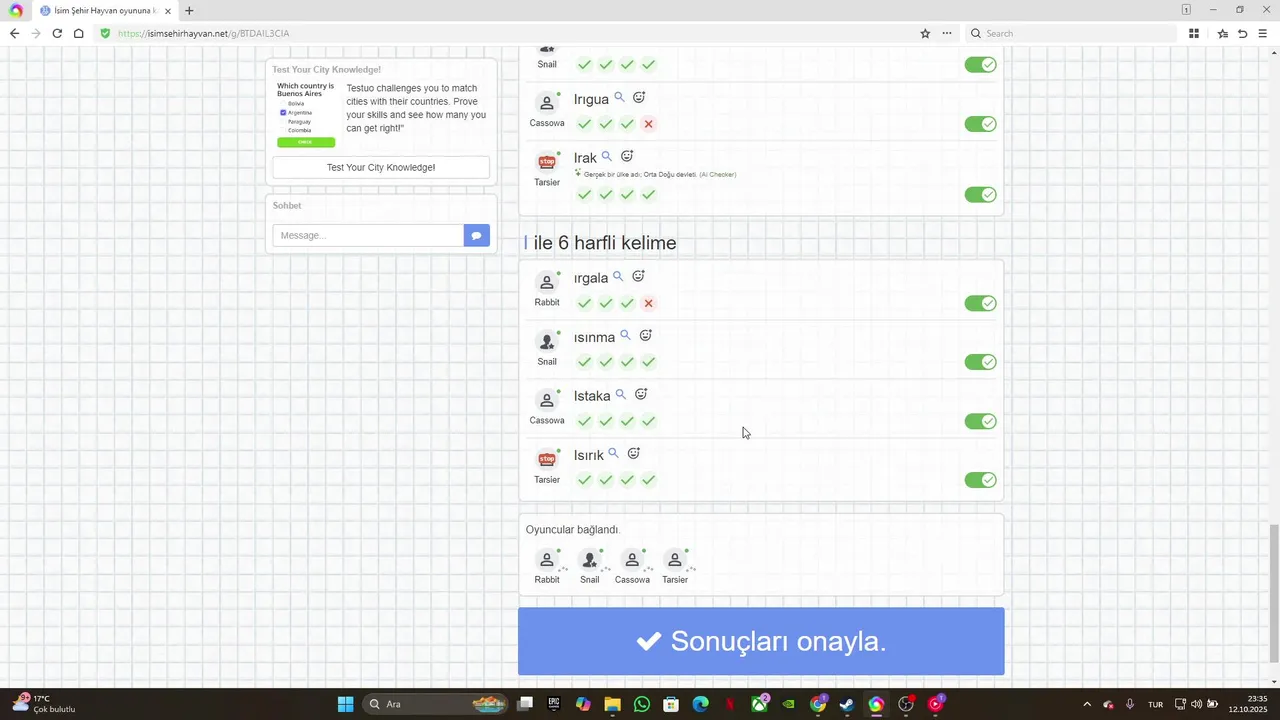Screen dimensions: 1280x720
Task: Click Tarsier's stop avatar beside Isırık
Action: [547, 459]
